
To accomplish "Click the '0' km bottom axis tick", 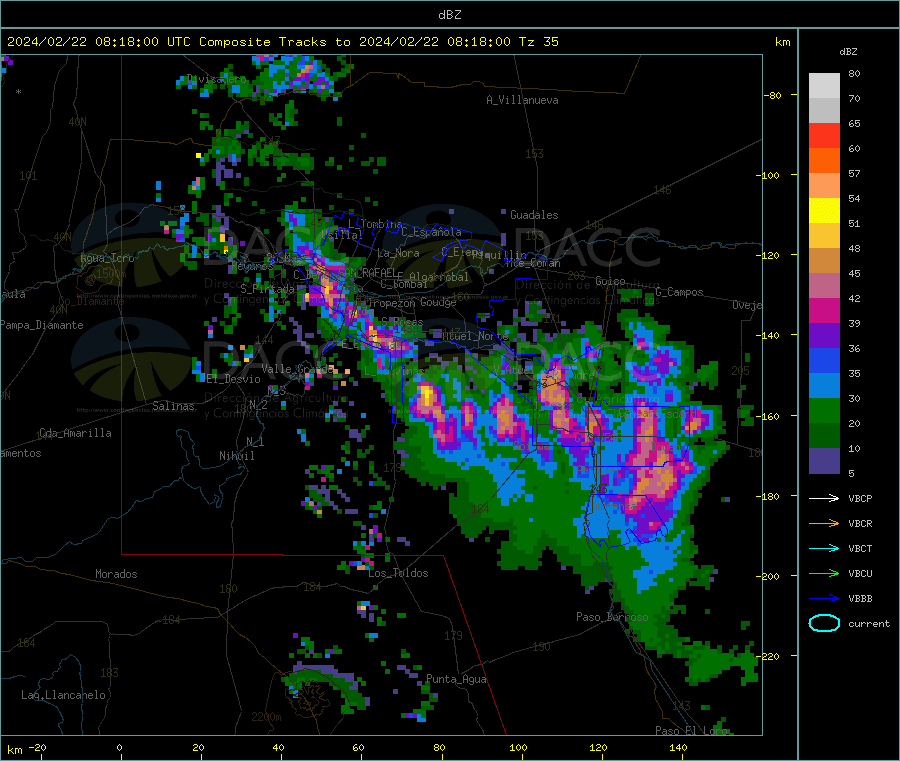I will [119, 747].
